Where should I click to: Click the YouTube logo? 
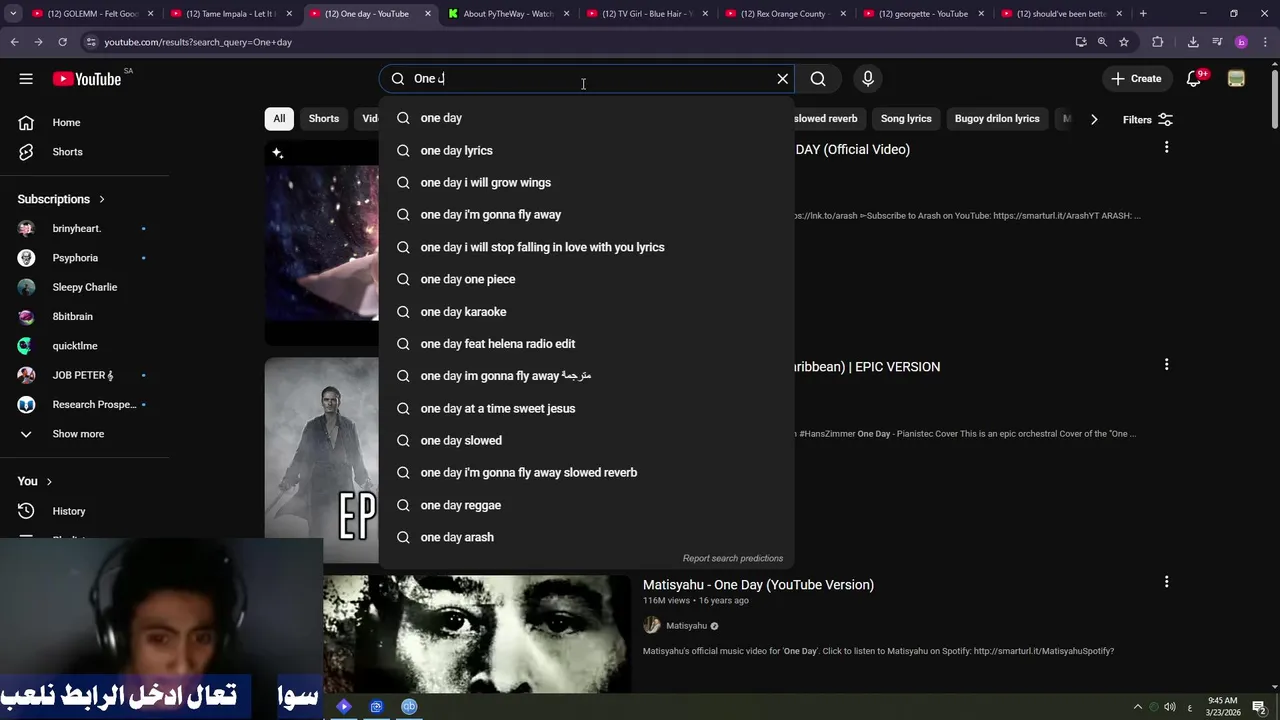pos(87,79)
